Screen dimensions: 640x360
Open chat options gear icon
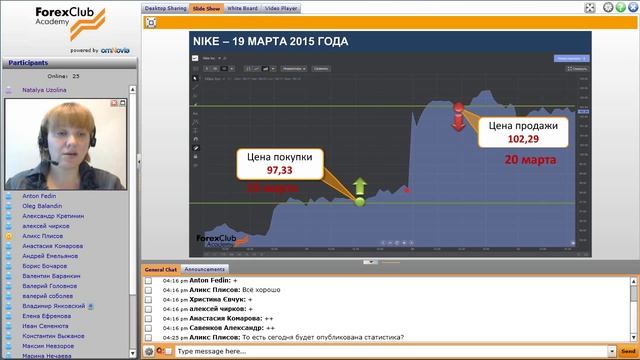[x=149, y=351]
